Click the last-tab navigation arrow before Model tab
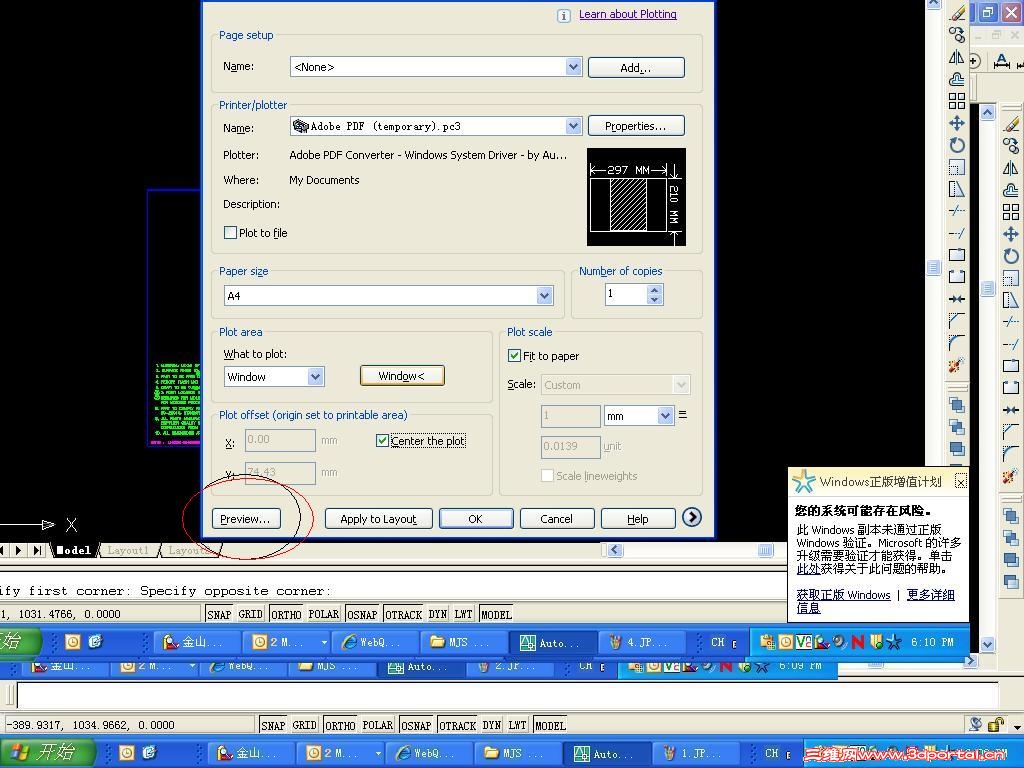This screenshot has width=1024, height=768. (x=37, y=551)
